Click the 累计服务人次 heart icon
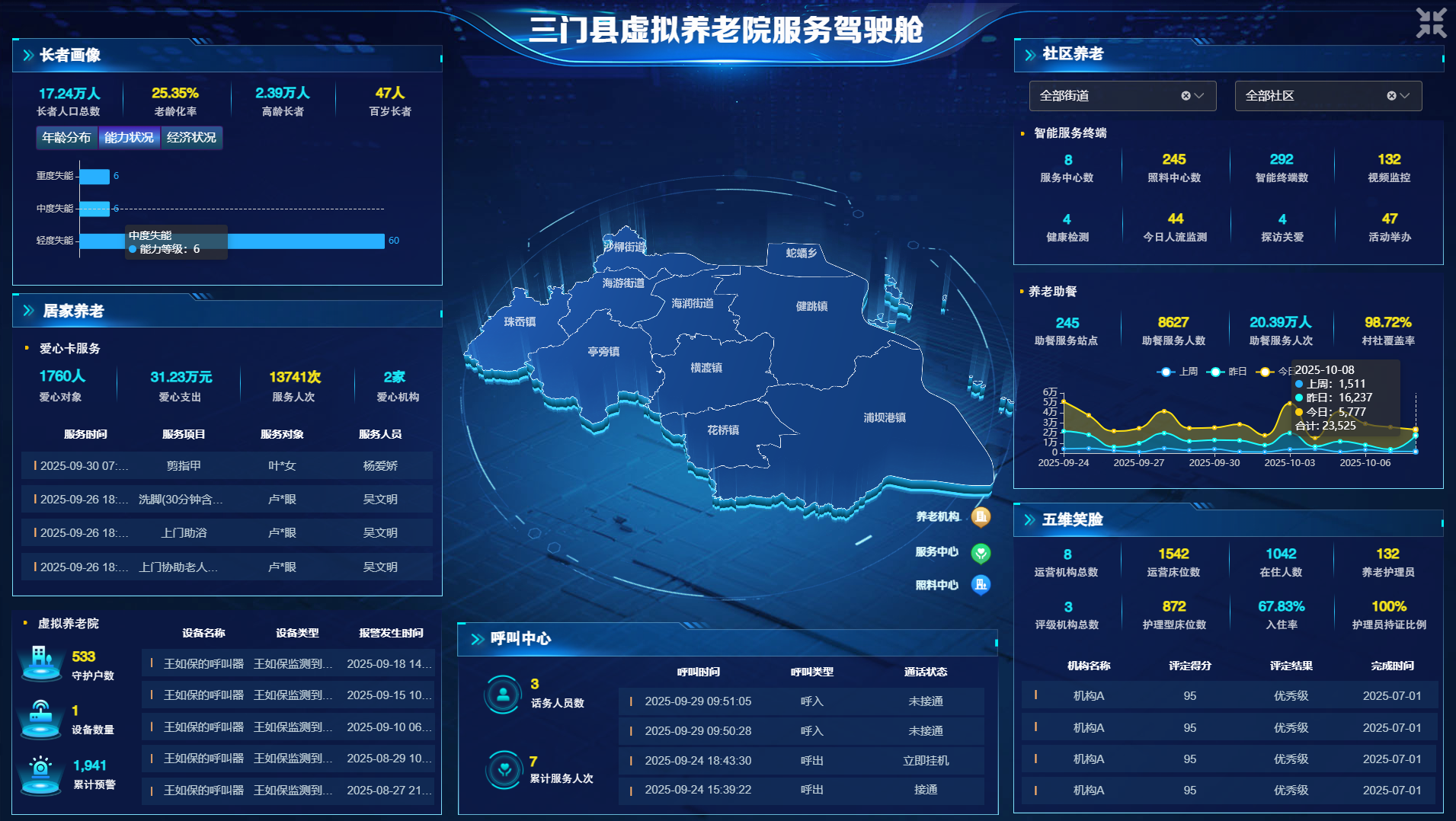Viewport: 1456px width, 821px height. tap(503, 769)
